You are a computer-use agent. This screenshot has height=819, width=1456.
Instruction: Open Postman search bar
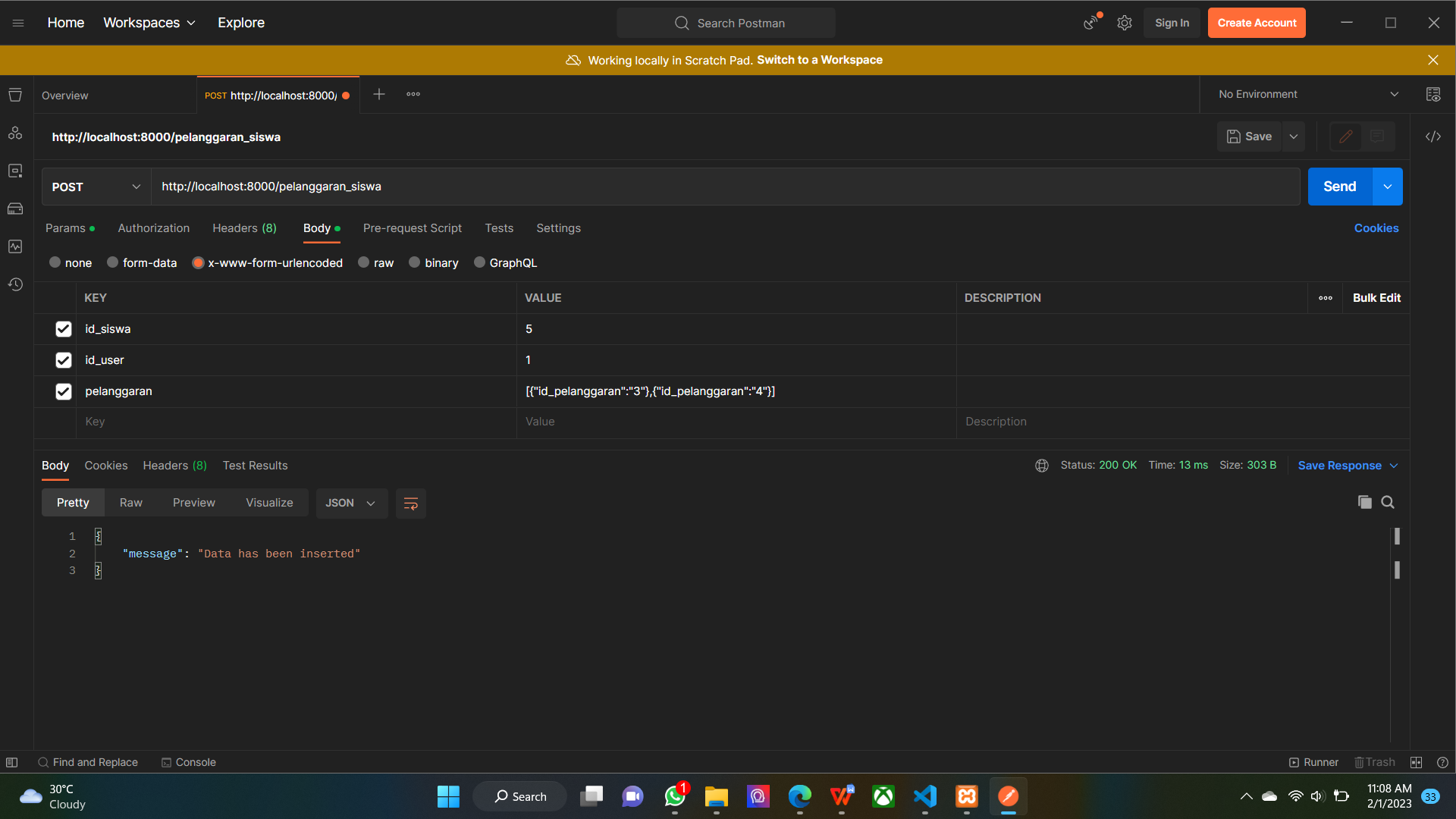click(726, 23)
